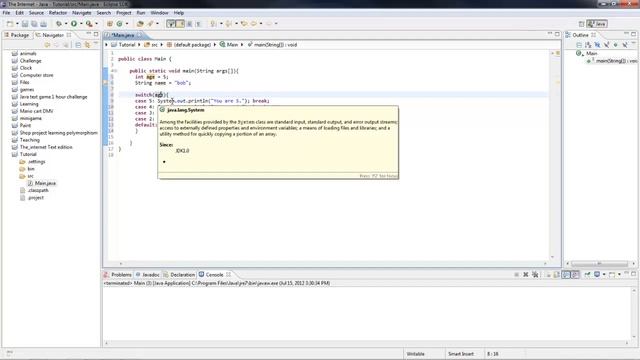The image size is (640, 360).
Task: Open the Run button dropdown arrow
Action: click(x=81, y=24)
